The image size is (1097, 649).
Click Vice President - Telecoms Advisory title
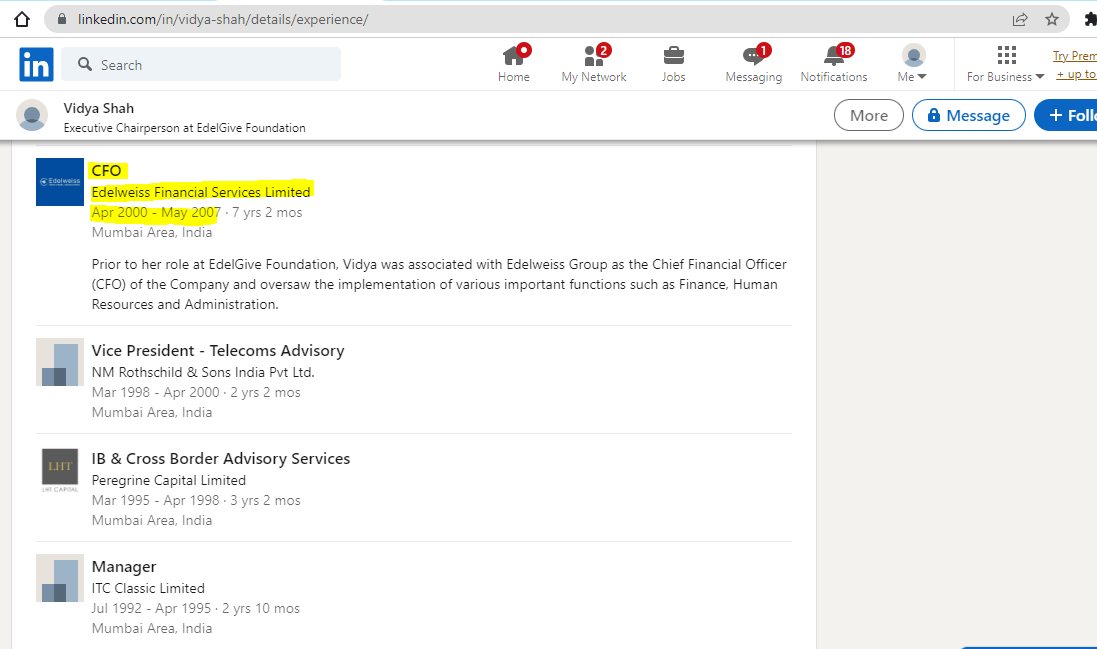tap(218, 350)
